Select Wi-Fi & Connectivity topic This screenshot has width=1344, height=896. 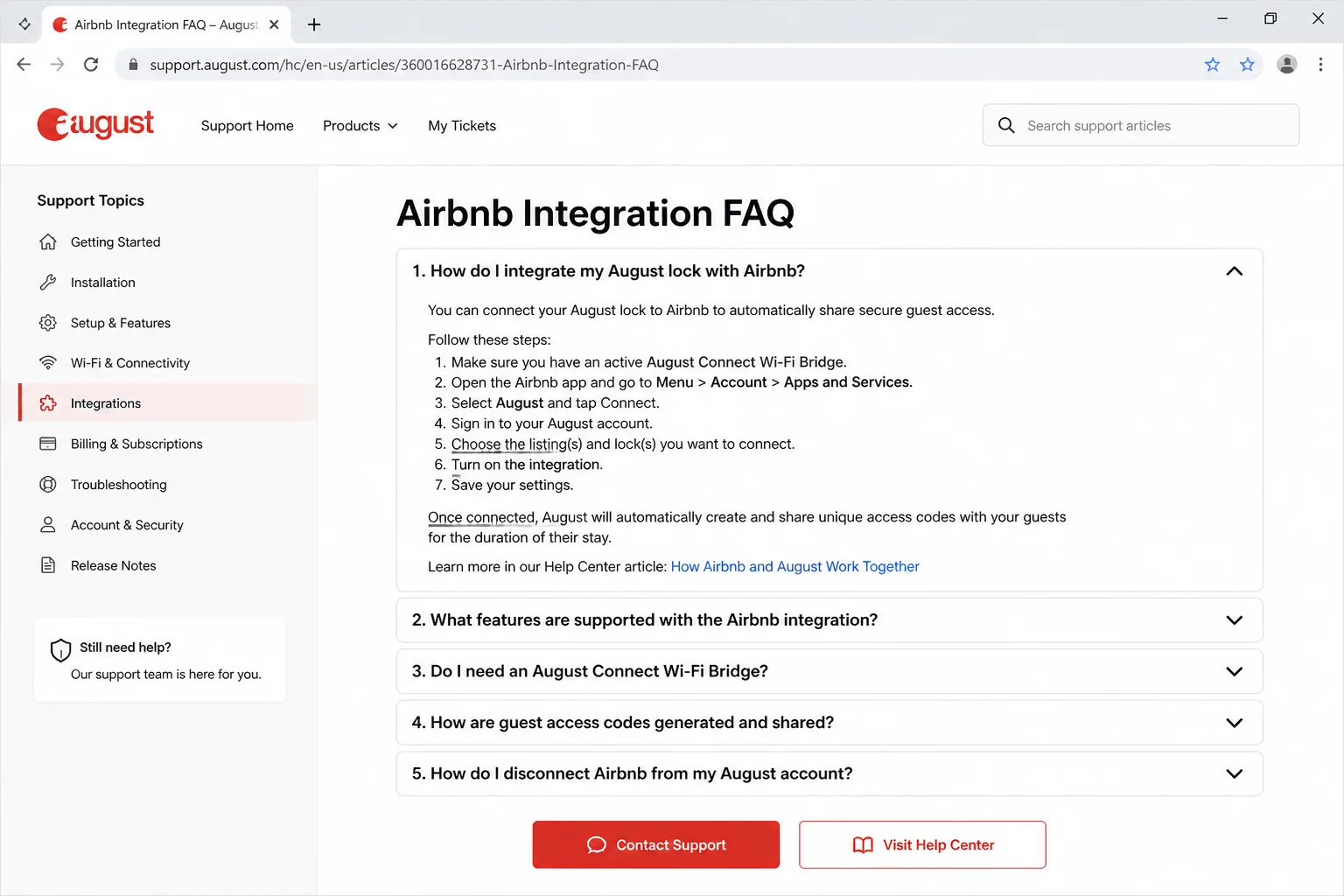point(167,362)
